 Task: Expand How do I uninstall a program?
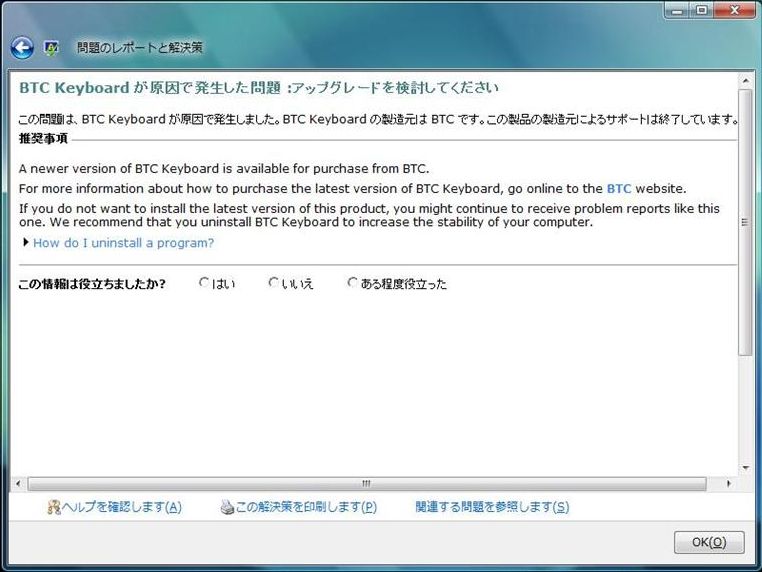123,243
